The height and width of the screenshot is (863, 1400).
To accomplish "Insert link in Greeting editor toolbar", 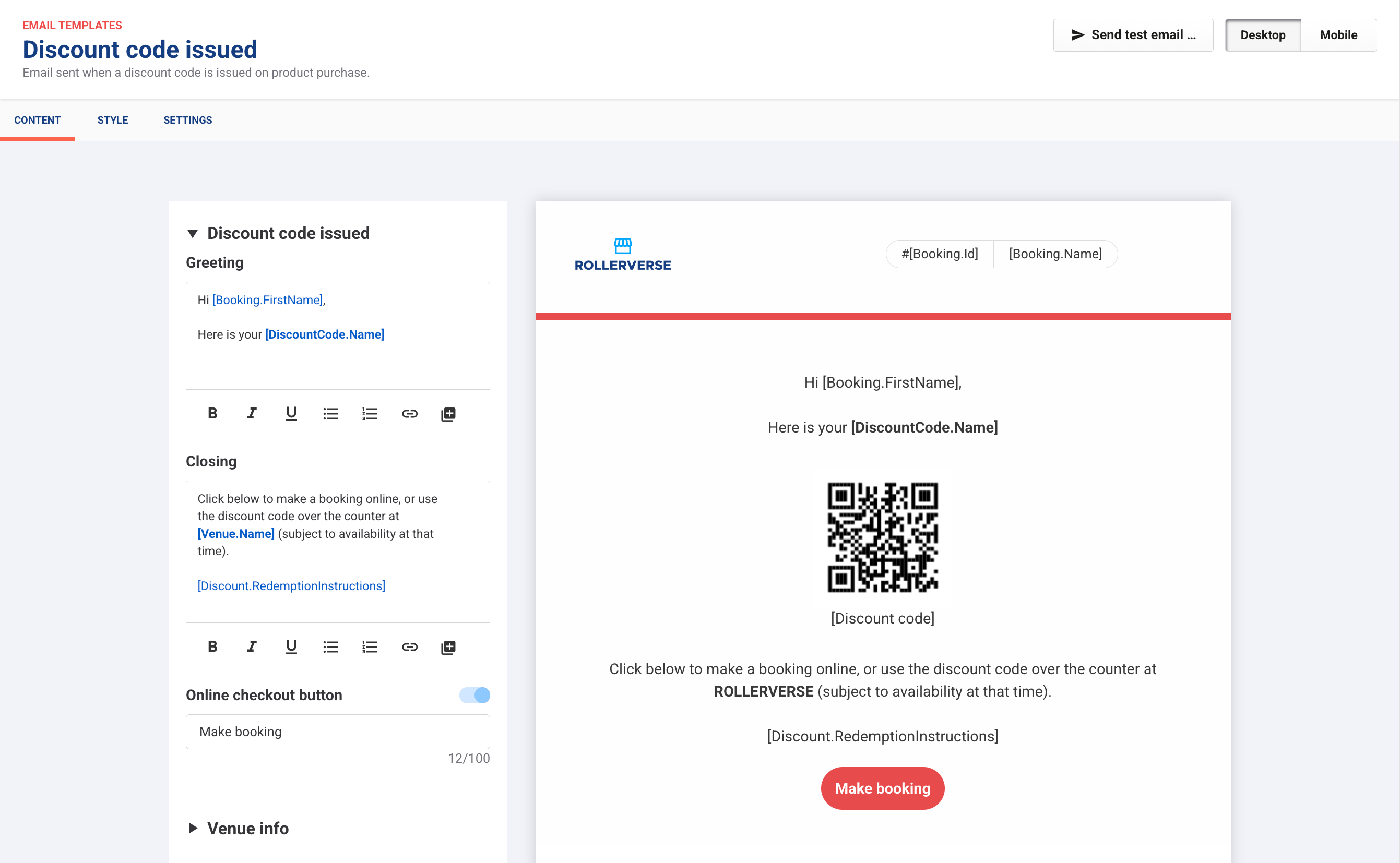I will (x=409, y=413).
